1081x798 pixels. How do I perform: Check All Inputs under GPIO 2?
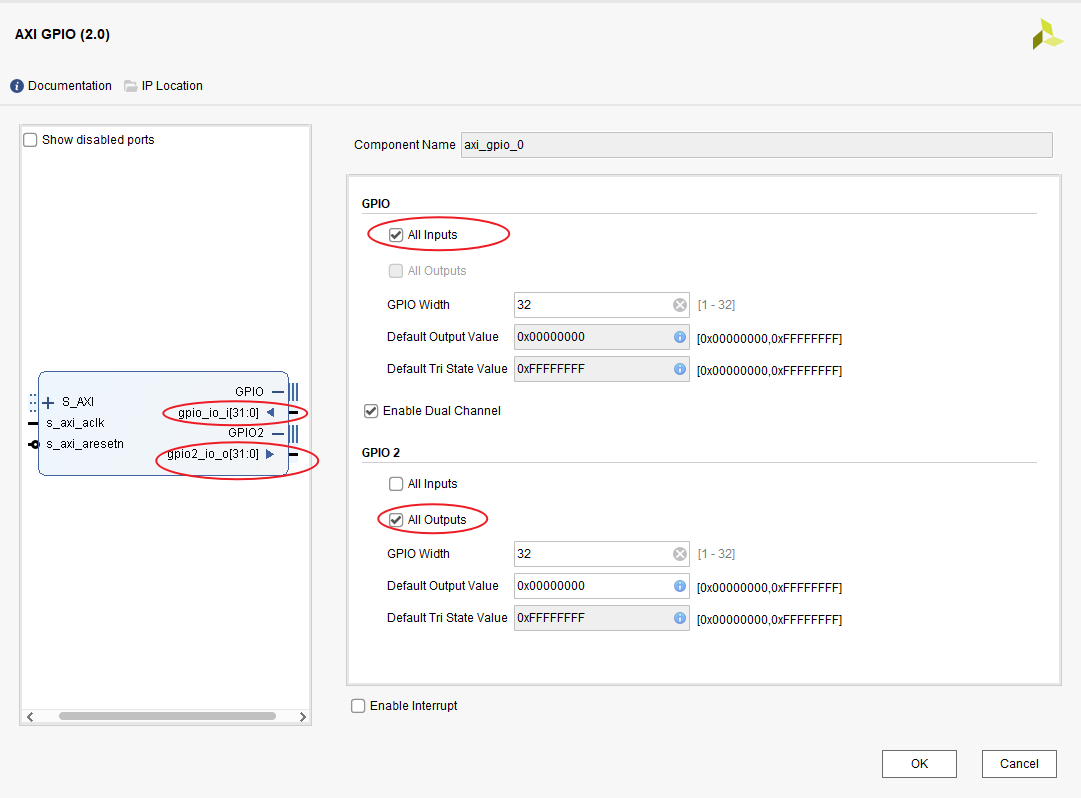click(x=396, y=484)
